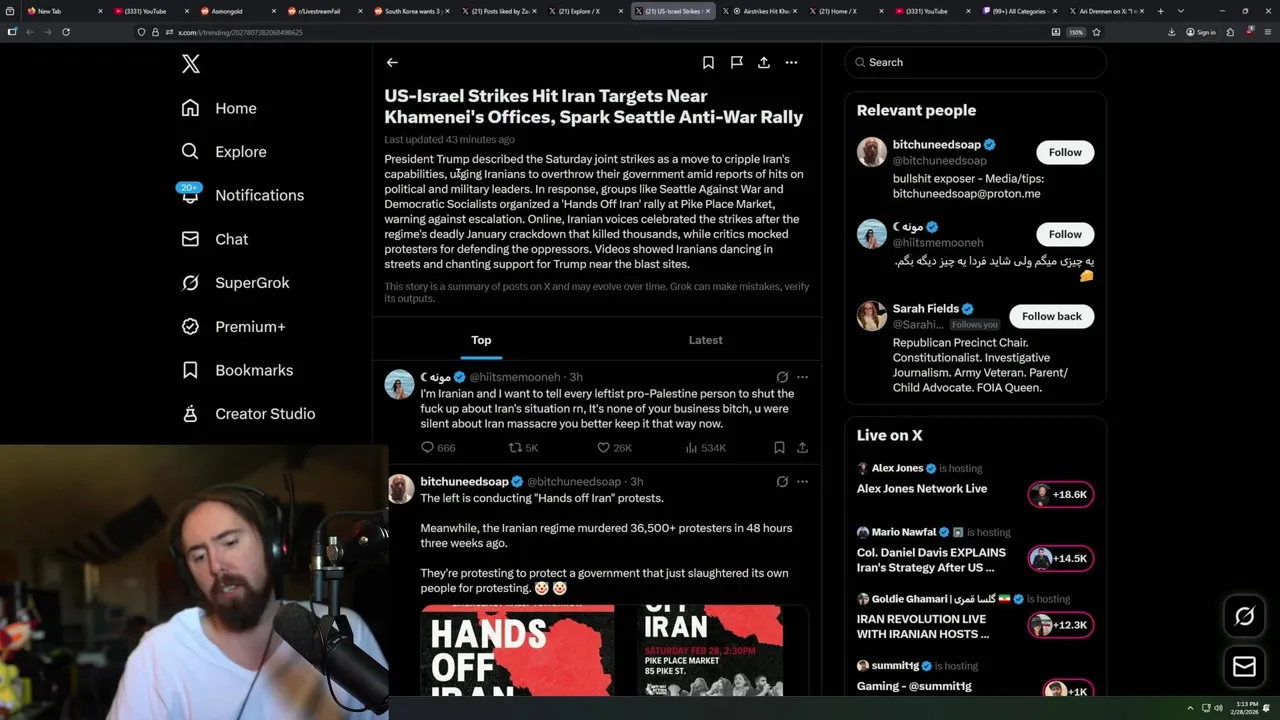This screenshot has width=1280, height=720.
Task: Follow @hiitsmemooneh in Relevant people
Action: [x=1065, y=234]
